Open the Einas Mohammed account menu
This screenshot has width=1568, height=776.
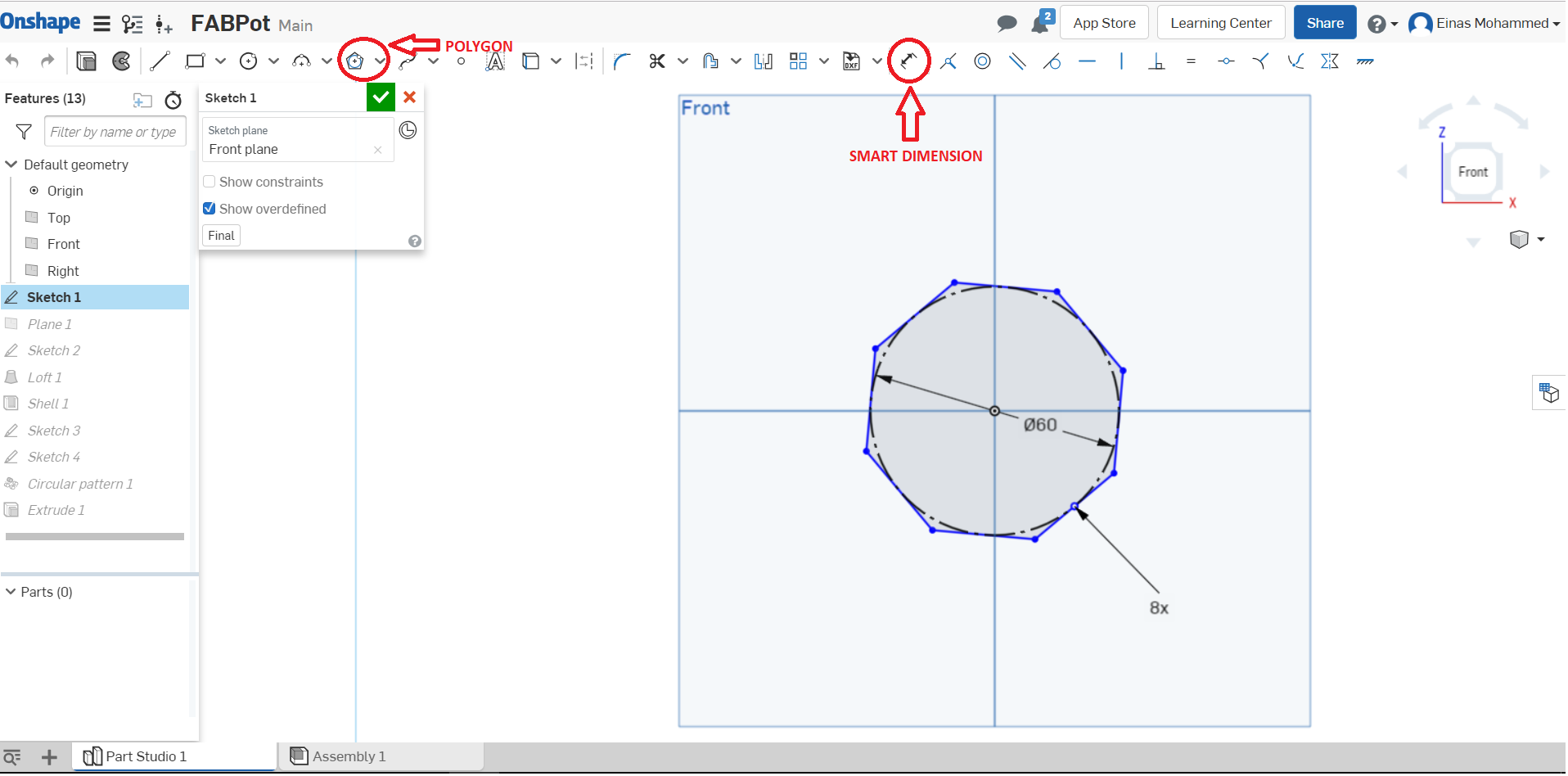pyautogui.click(x=1485, y=24)
